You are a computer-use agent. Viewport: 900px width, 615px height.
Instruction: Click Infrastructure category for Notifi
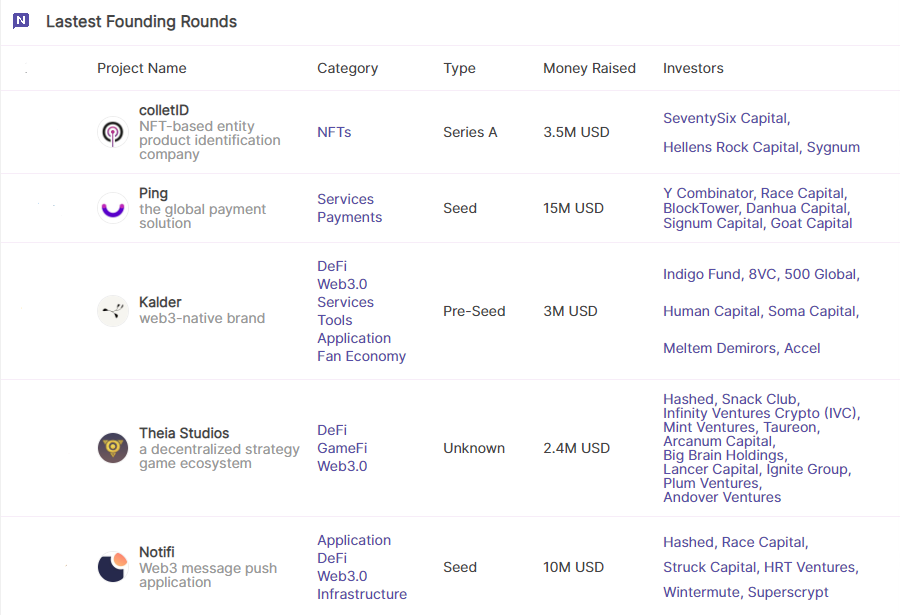tap(362, 594)
